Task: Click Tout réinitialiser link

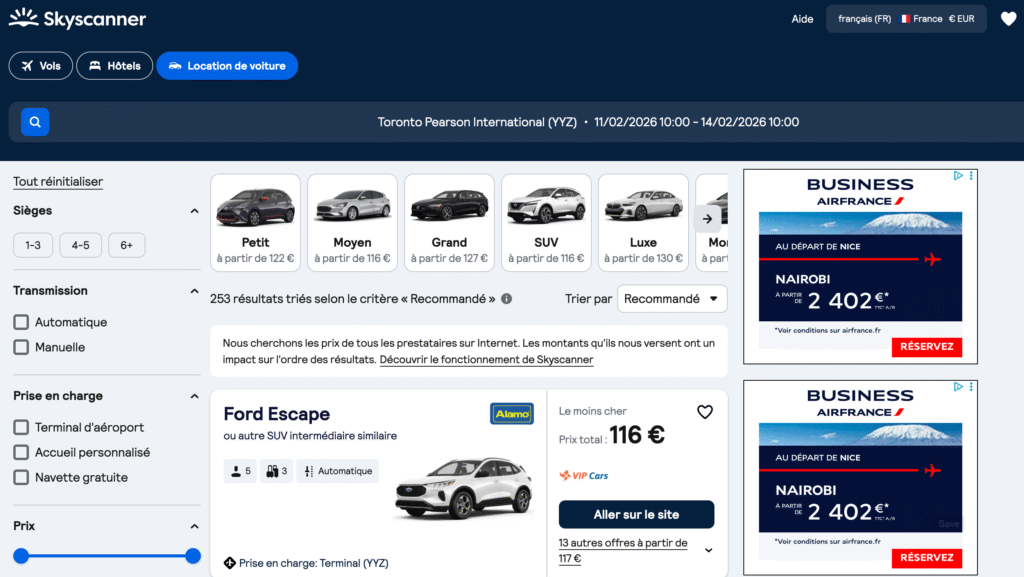Action: tap(58, 181)
